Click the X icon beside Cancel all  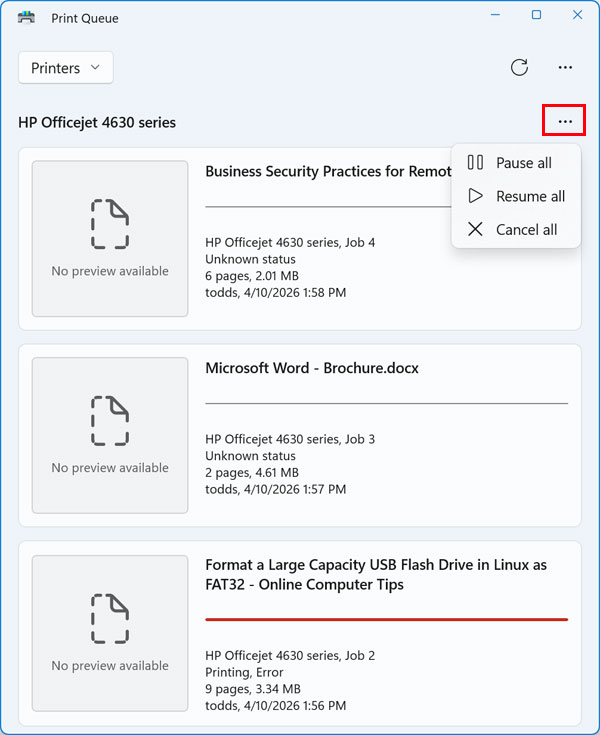(475, 229)
